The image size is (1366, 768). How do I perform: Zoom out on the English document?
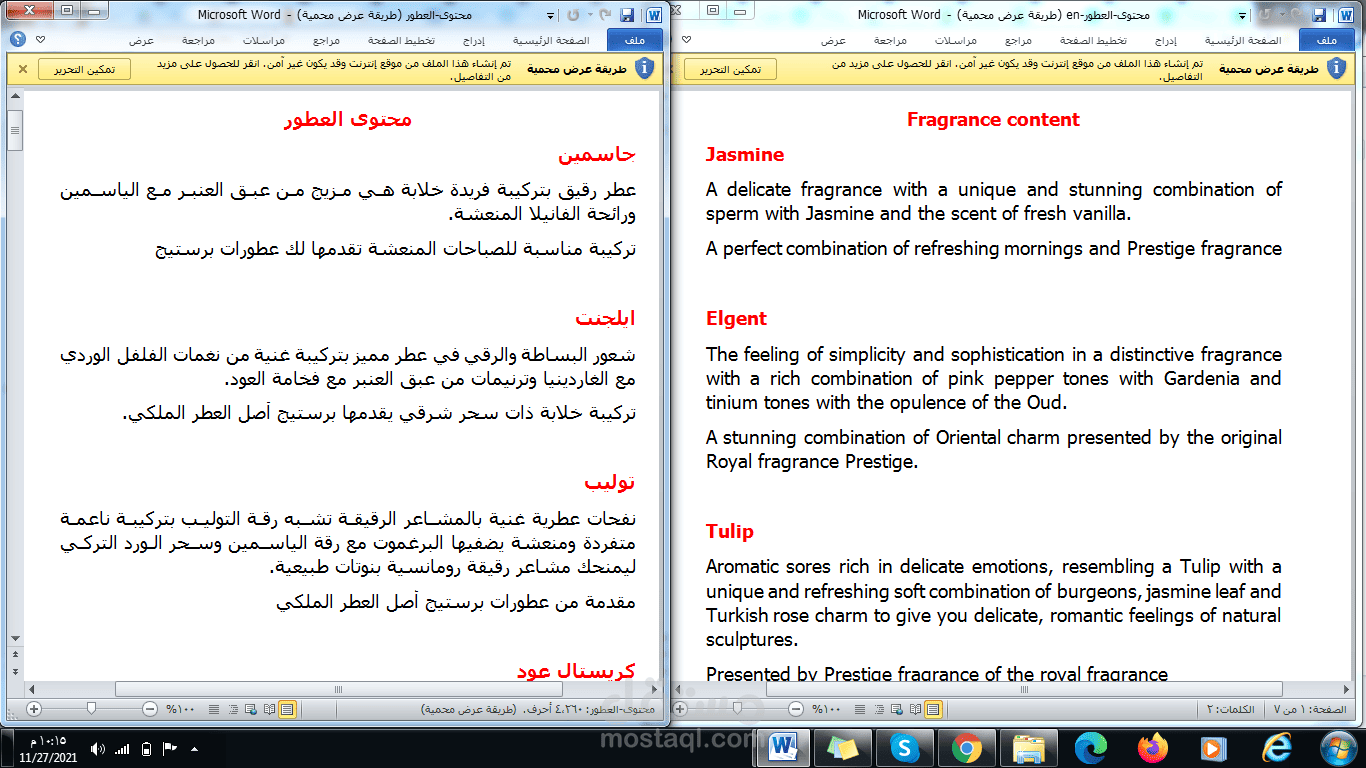(796, 709)
